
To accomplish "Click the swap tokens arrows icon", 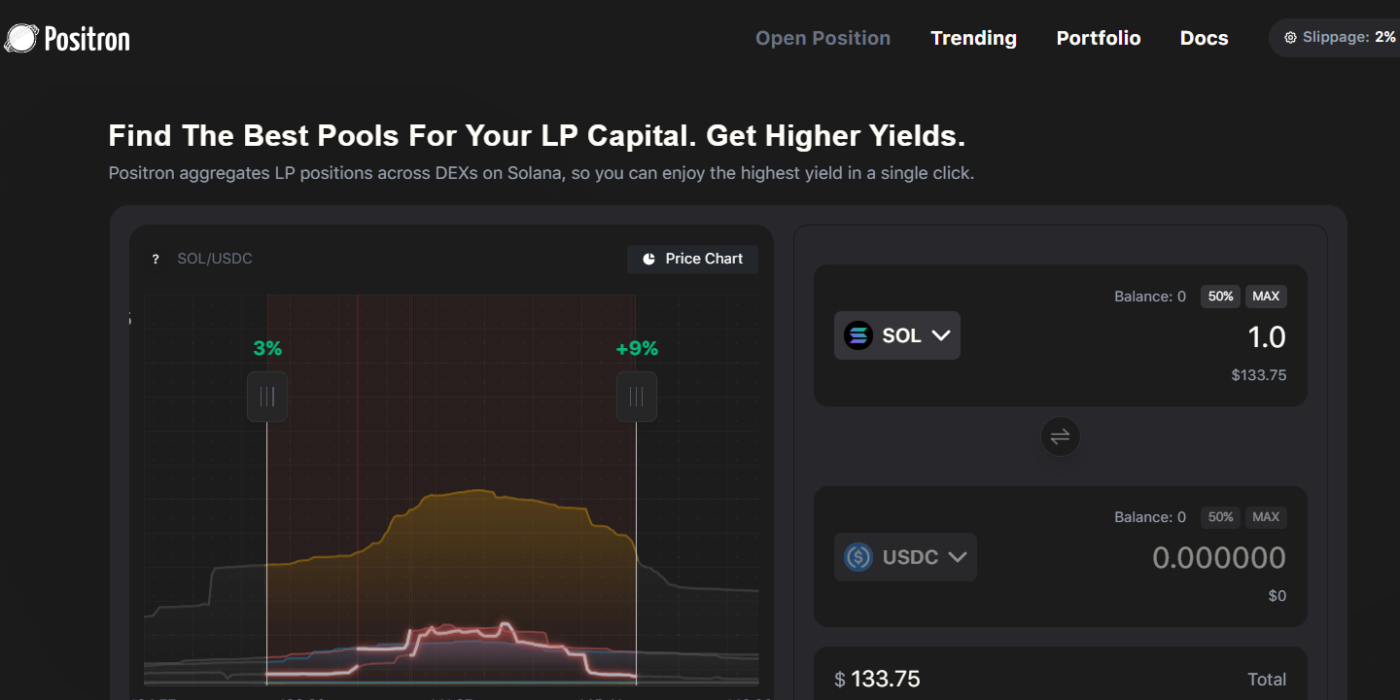I will click(1060, 436).
